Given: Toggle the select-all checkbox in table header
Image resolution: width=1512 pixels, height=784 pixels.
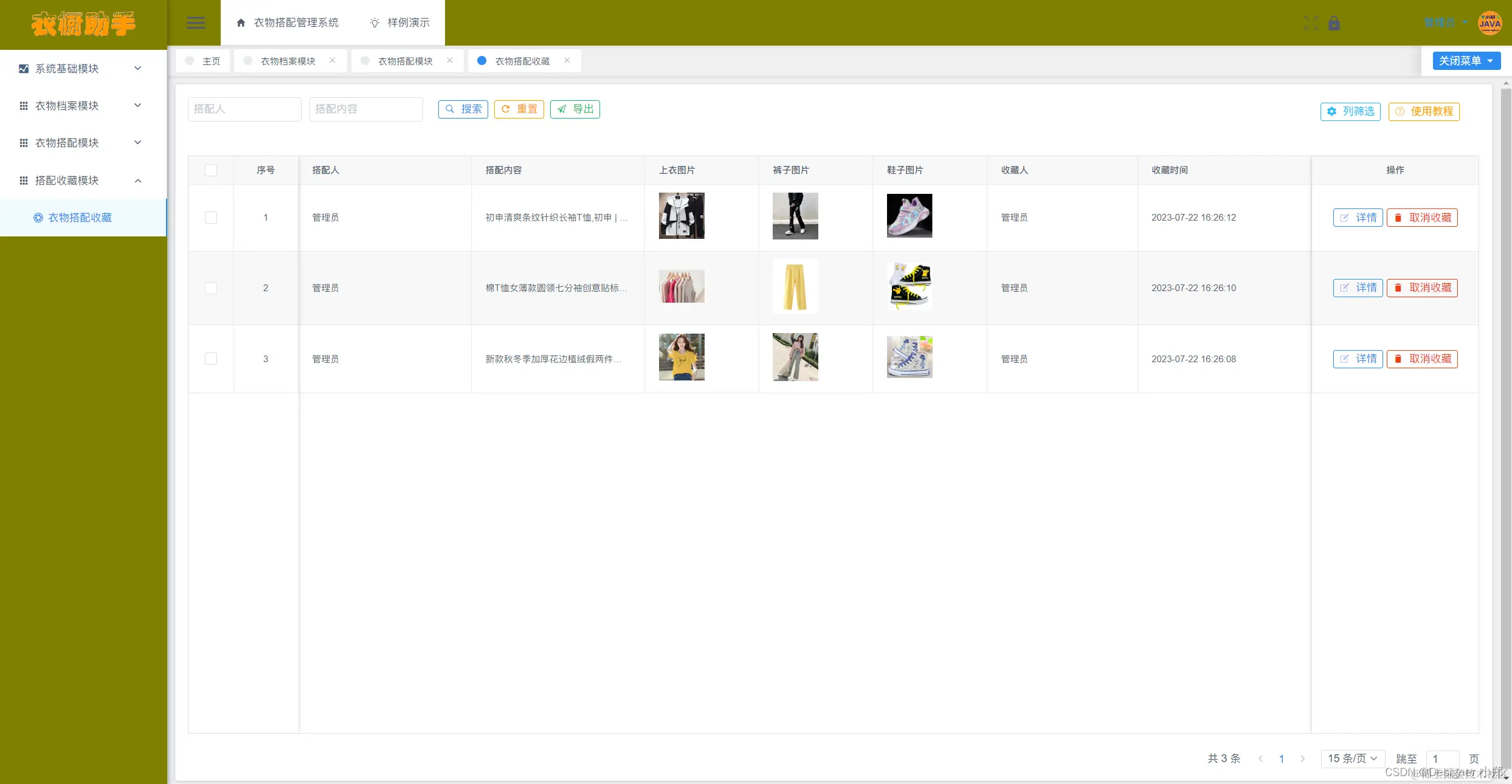Looking at the screenshot, I should click(211, 170).
